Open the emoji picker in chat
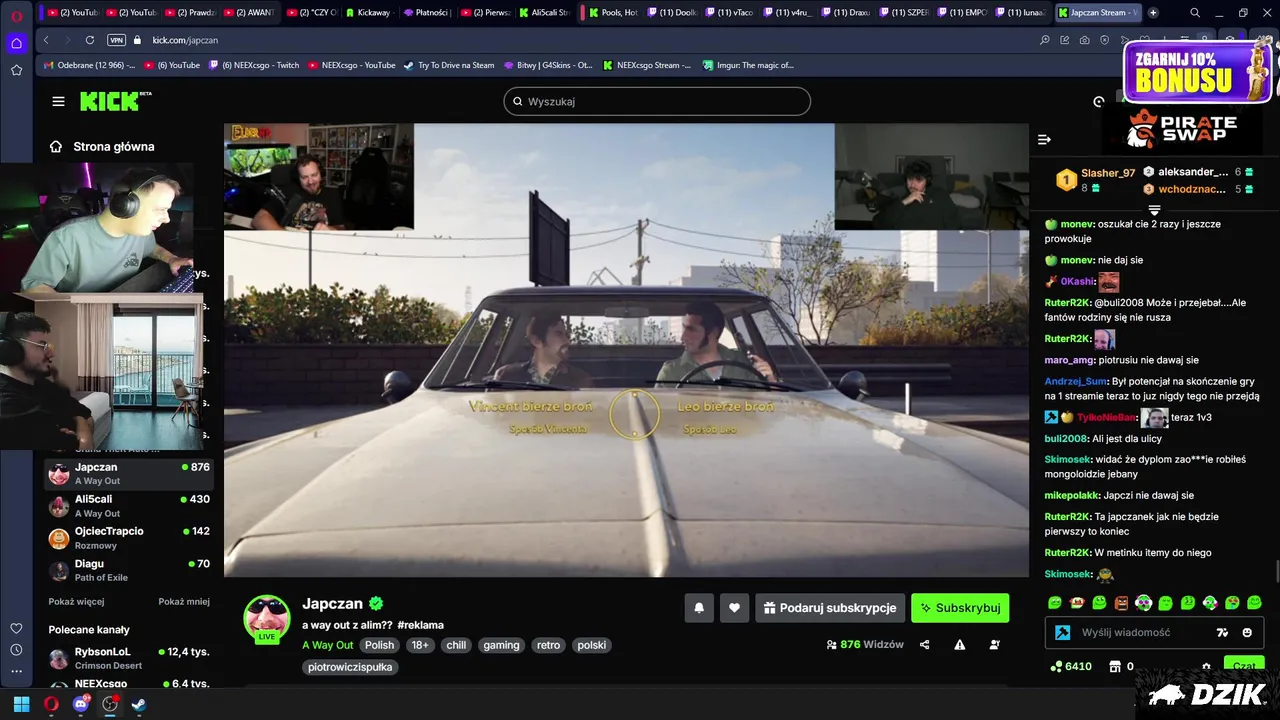 coord(1247,632)
